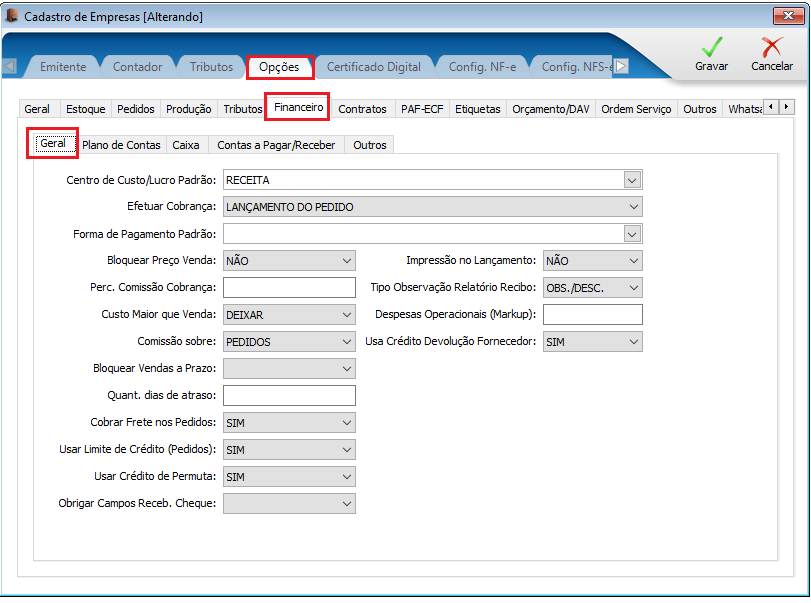The width and height of the screenshot is (811, 603).
Task: Open Usa Crédito Devolução Fornecedor dropdown
Action: point(593,342)
